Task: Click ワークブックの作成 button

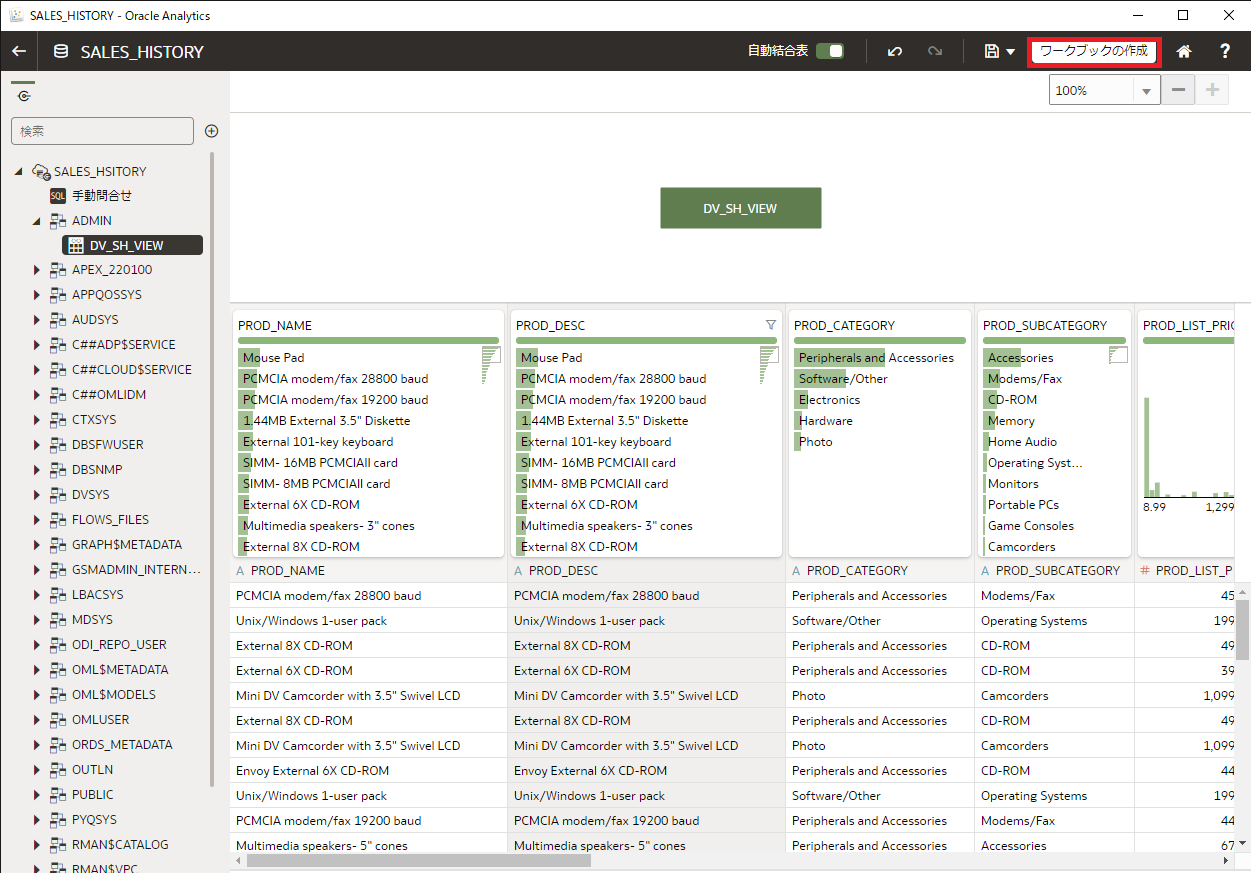Action: tap(1093, 51)
